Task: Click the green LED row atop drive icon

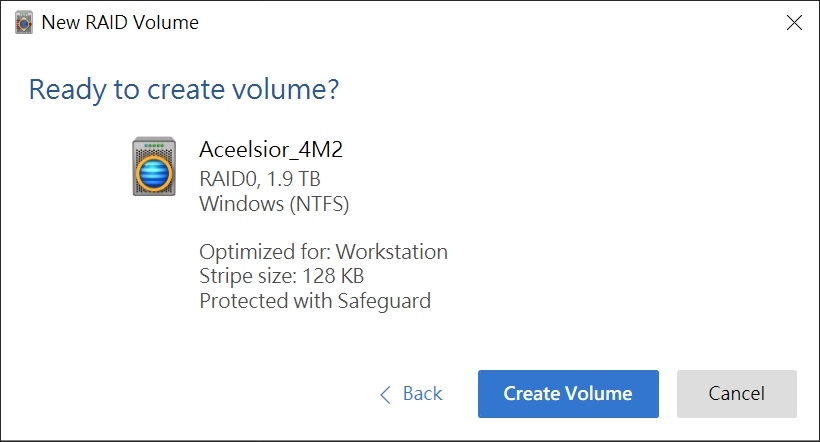Action: click(154, 145)
